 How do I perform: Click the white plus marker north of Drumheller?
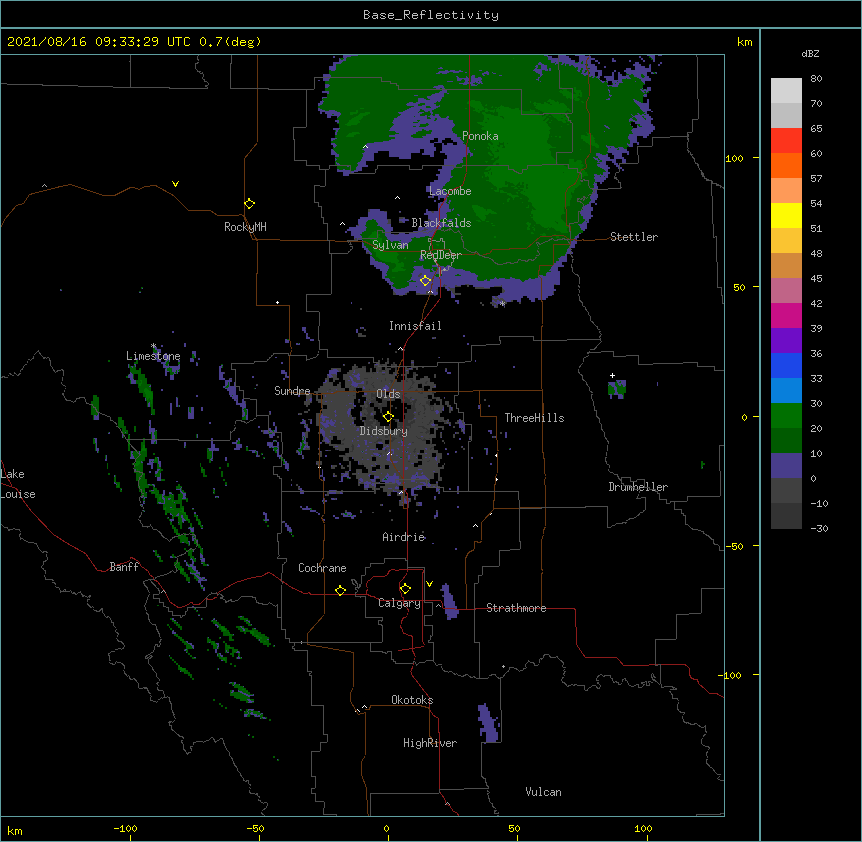(x=612, y=375)
